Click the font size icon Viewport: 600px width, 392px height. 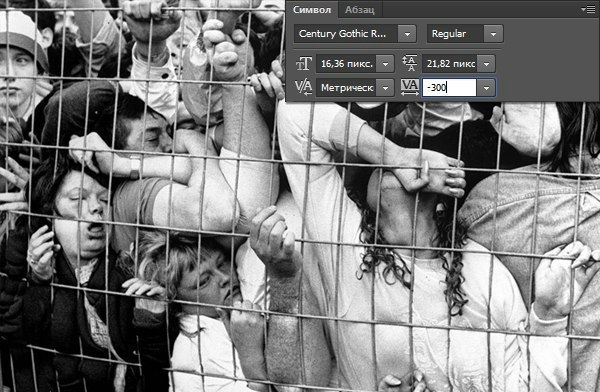click(304, 64)
